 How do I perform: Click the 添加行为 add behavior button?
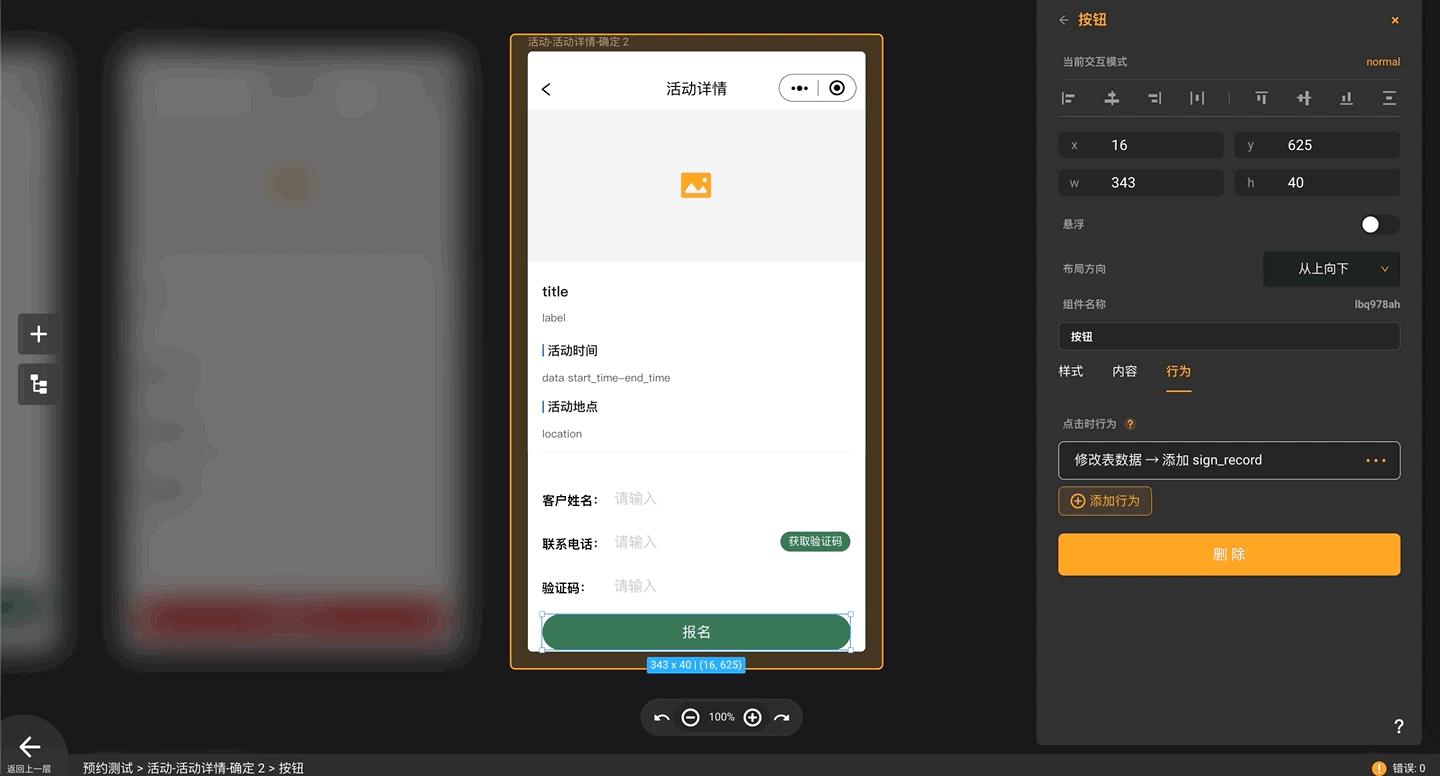[1104, 501]
